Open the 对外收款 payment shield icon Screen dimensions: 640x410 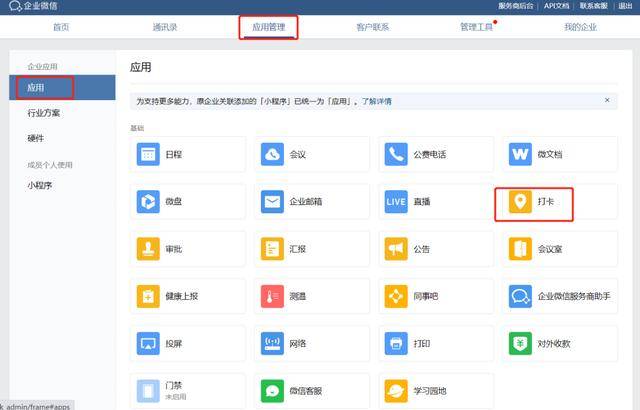520,344
